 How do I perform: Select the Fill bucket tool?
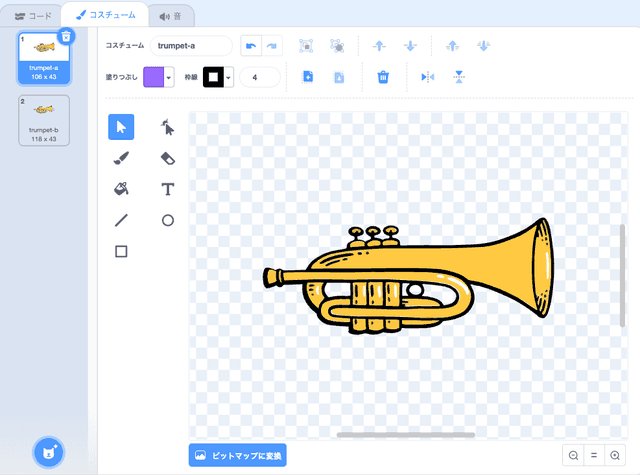point(121,189)
